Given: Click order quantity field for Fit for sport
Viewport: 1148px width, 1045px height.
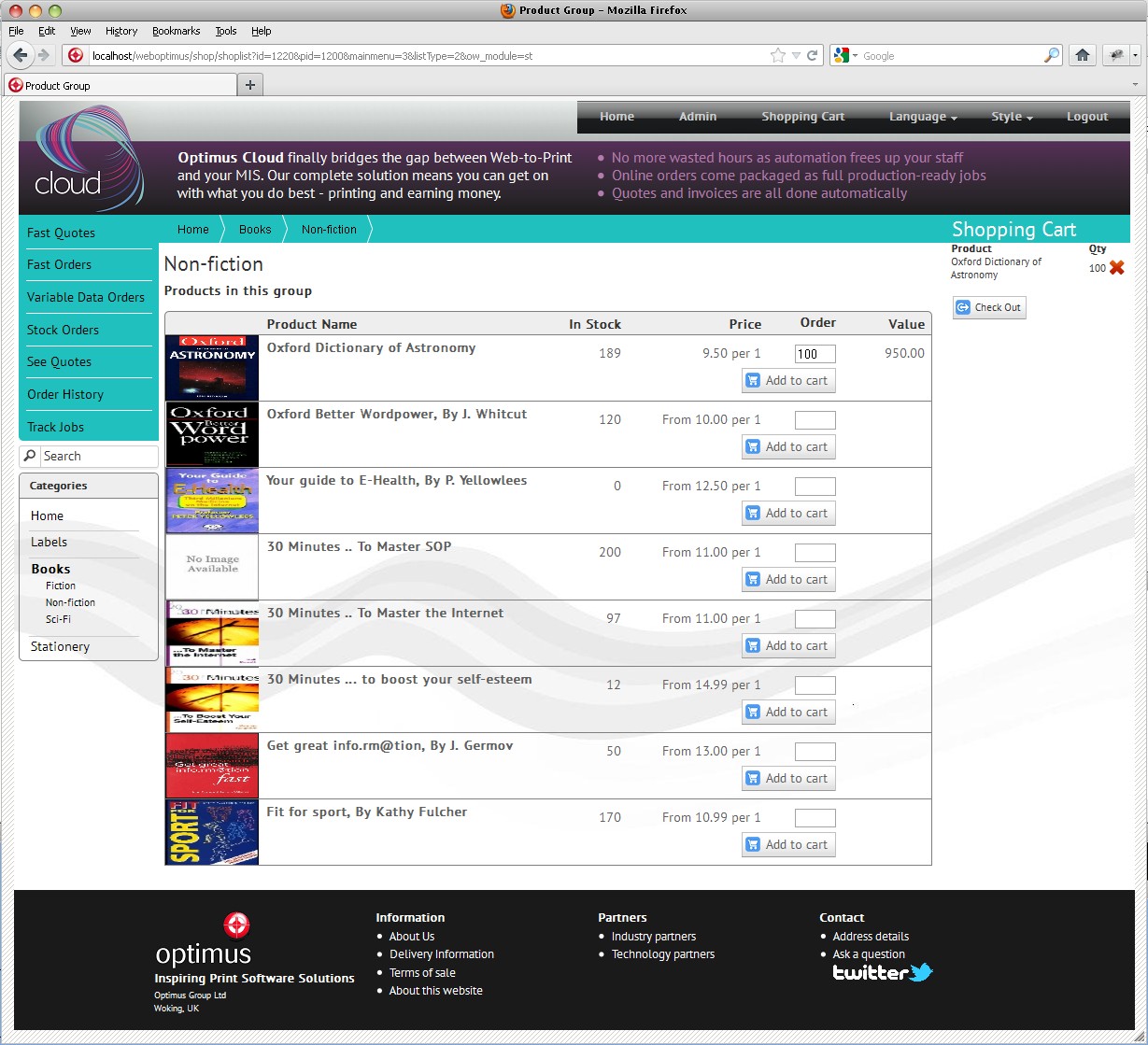Looking at the screenshot, I should click(815, 818).
